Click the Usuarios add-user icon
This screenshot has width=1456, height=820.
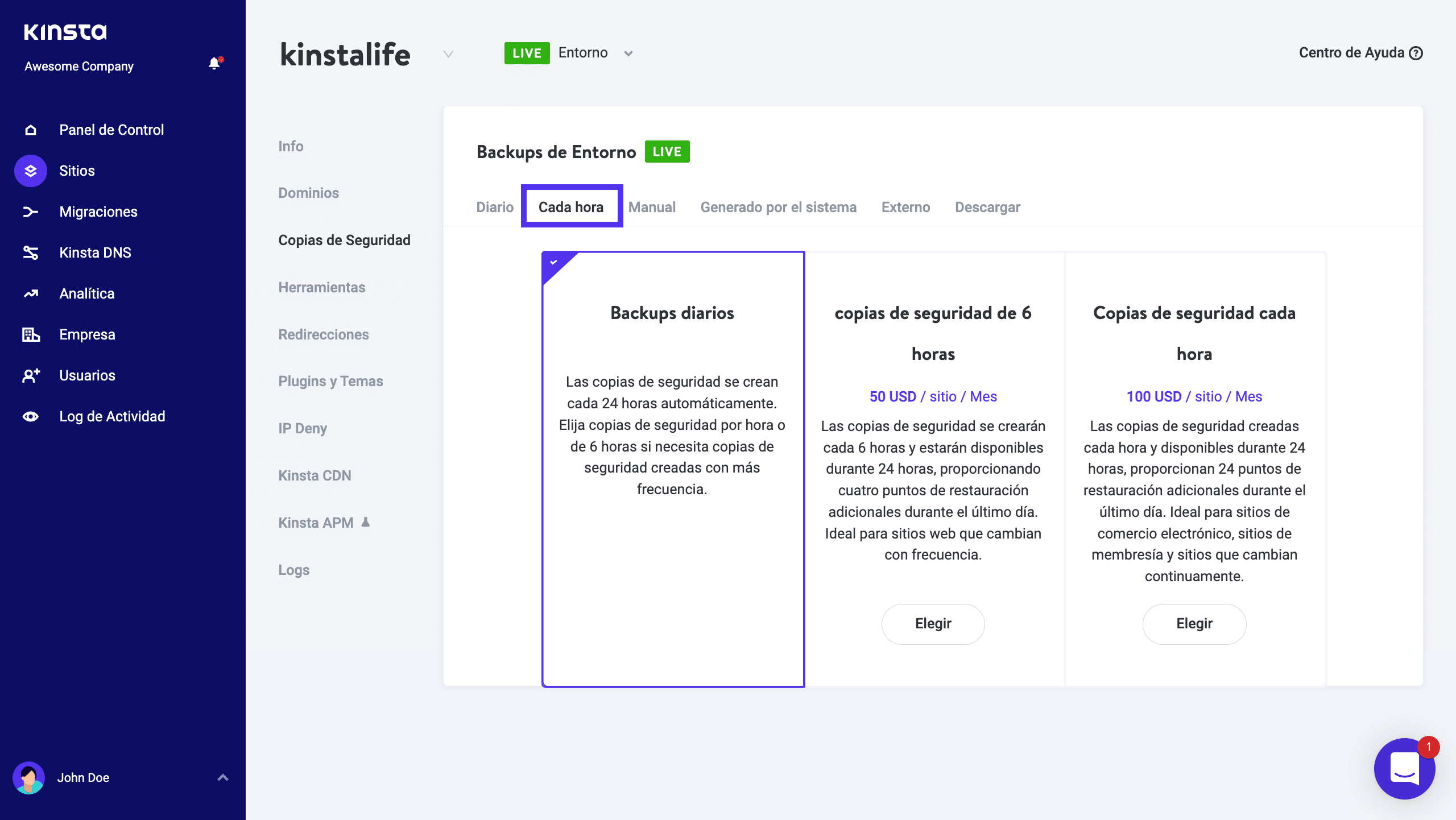coord(31,376)
